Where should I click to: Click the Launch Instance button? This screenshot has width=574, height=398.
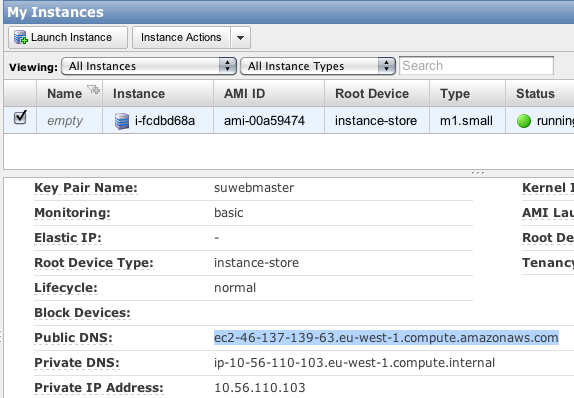click(x=68, y=37)
